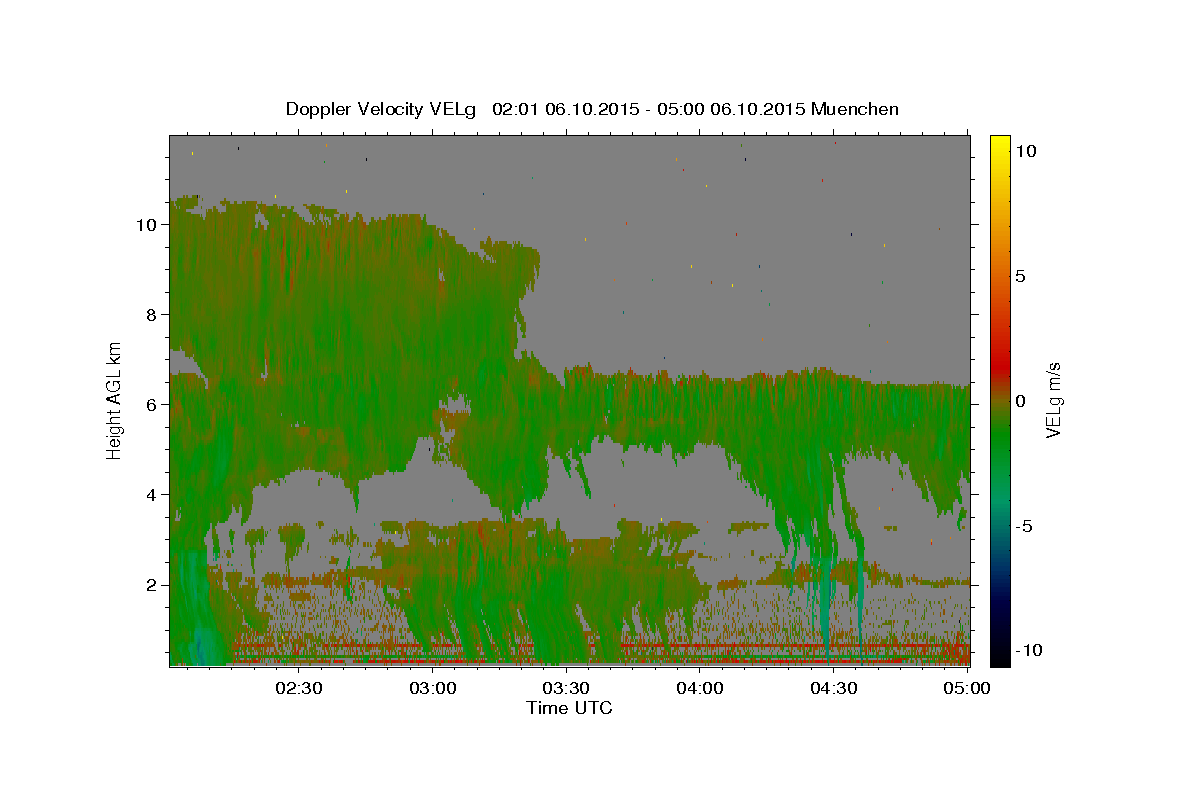
Task: Click the '03:30' time tick label
Action: point(566,688)
